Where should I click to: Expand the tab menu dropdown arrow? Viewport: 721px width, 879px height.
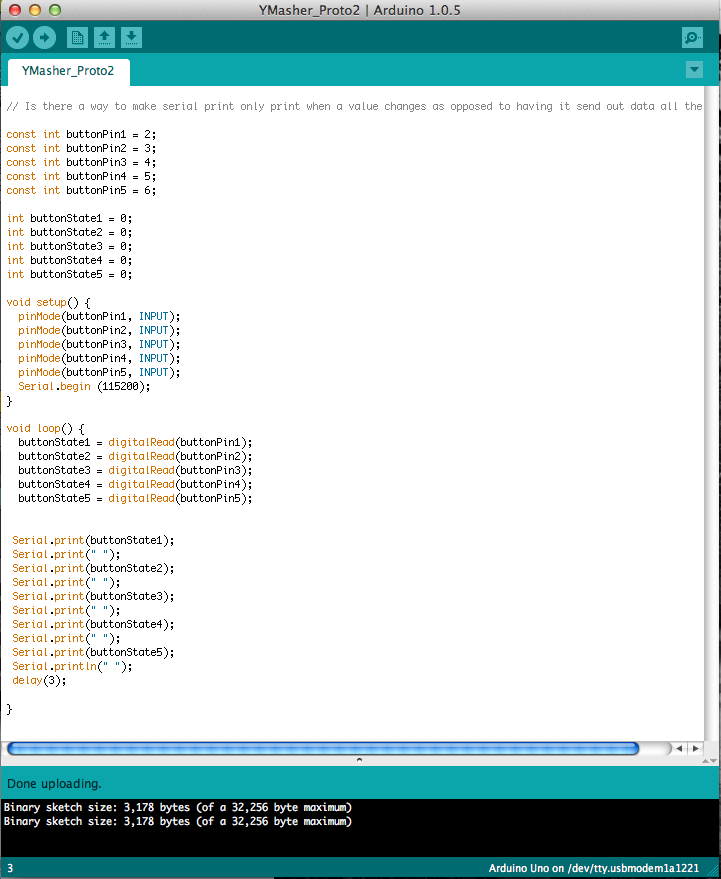695,70
